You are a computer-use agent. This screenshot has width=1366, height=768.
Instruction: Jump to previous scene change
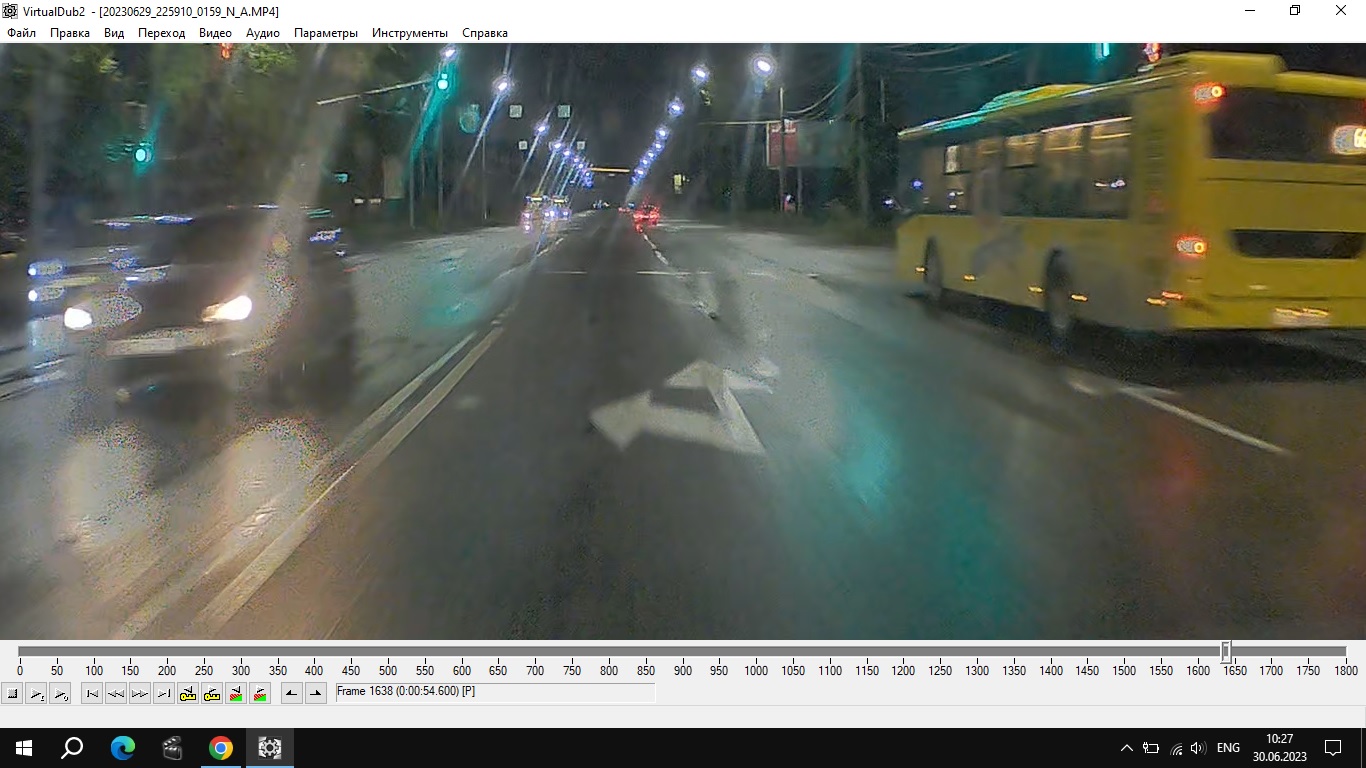point(236,693)
